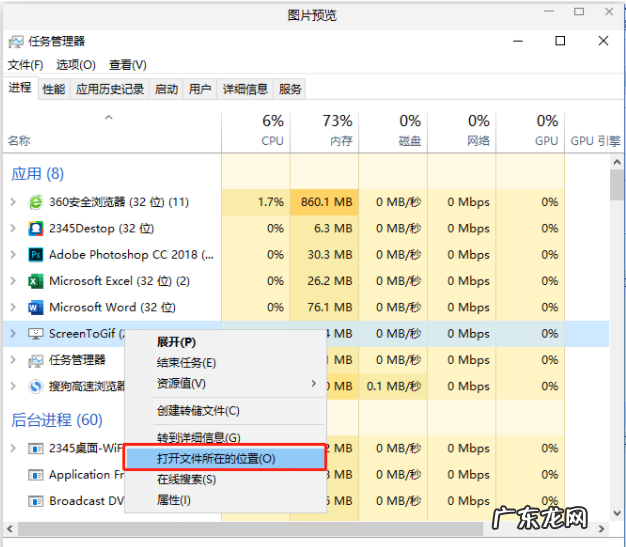
Task: Sort by the CPU column header
Action: click(x=256, y=132)
